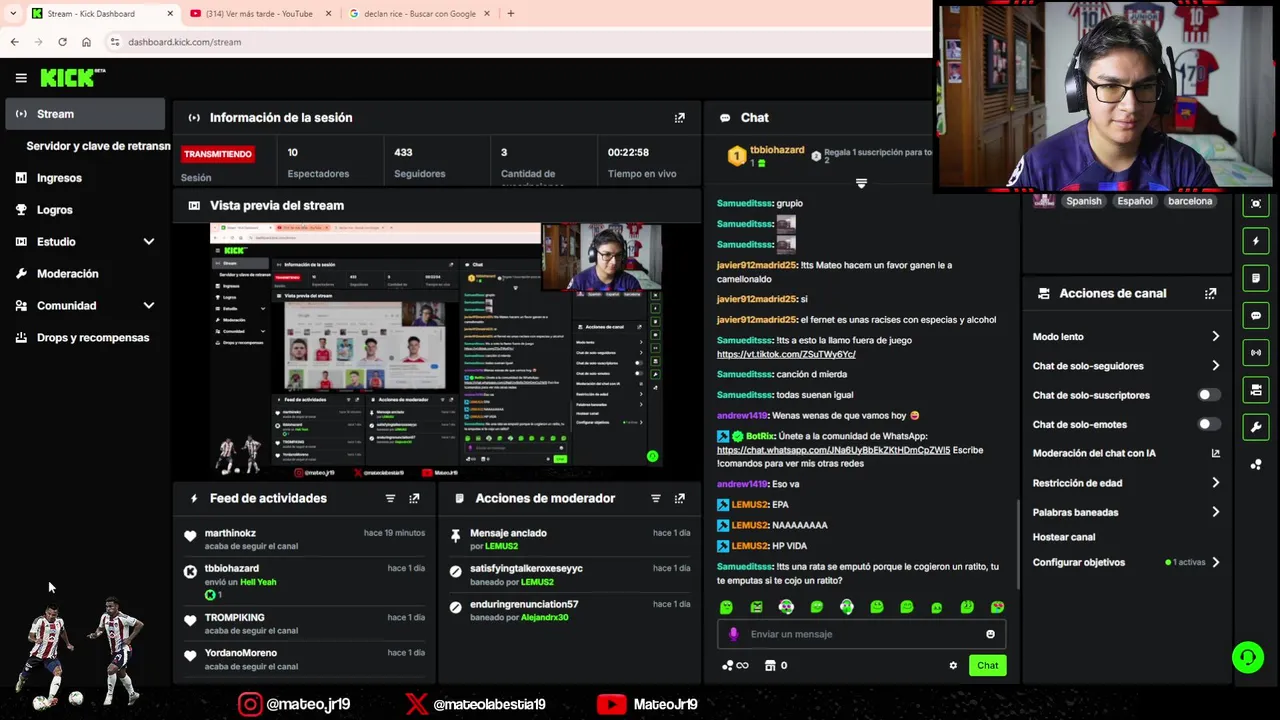Image resolution: width=1280 pixels, height=720 pixels.
Task: Select the first green emote in quick bar
Action: point(726,607)
